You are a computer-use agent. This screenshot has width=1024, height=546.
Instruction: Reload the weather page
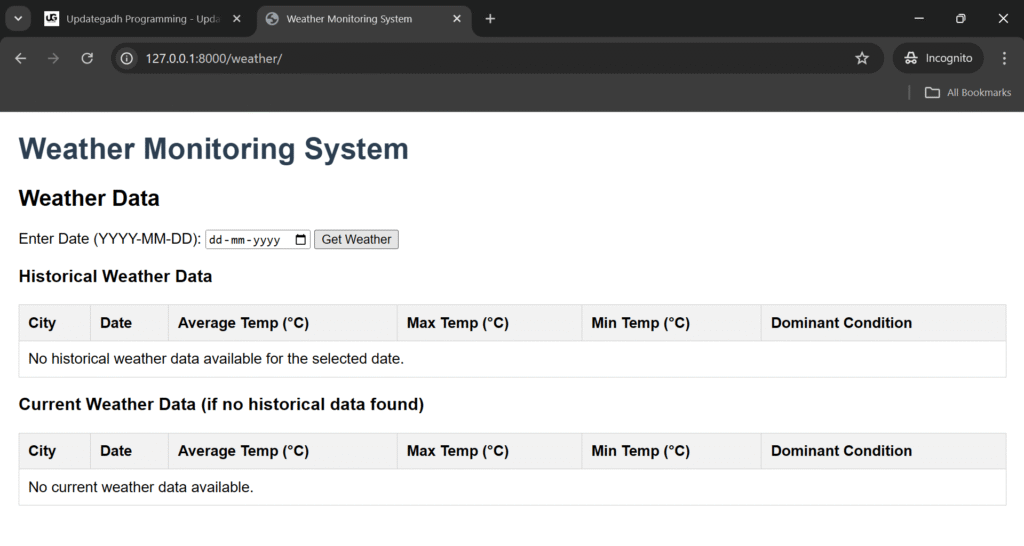(x=87, y=59)
